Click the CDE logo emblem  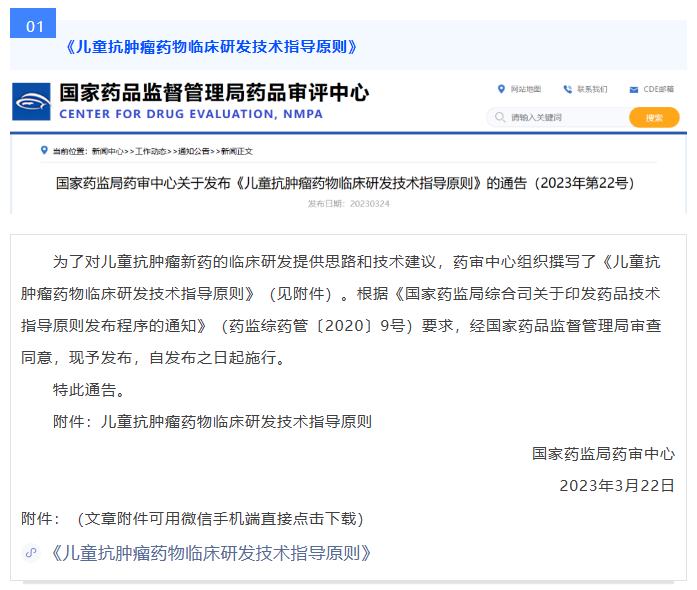pyautogui.click(x=32, y=102)
